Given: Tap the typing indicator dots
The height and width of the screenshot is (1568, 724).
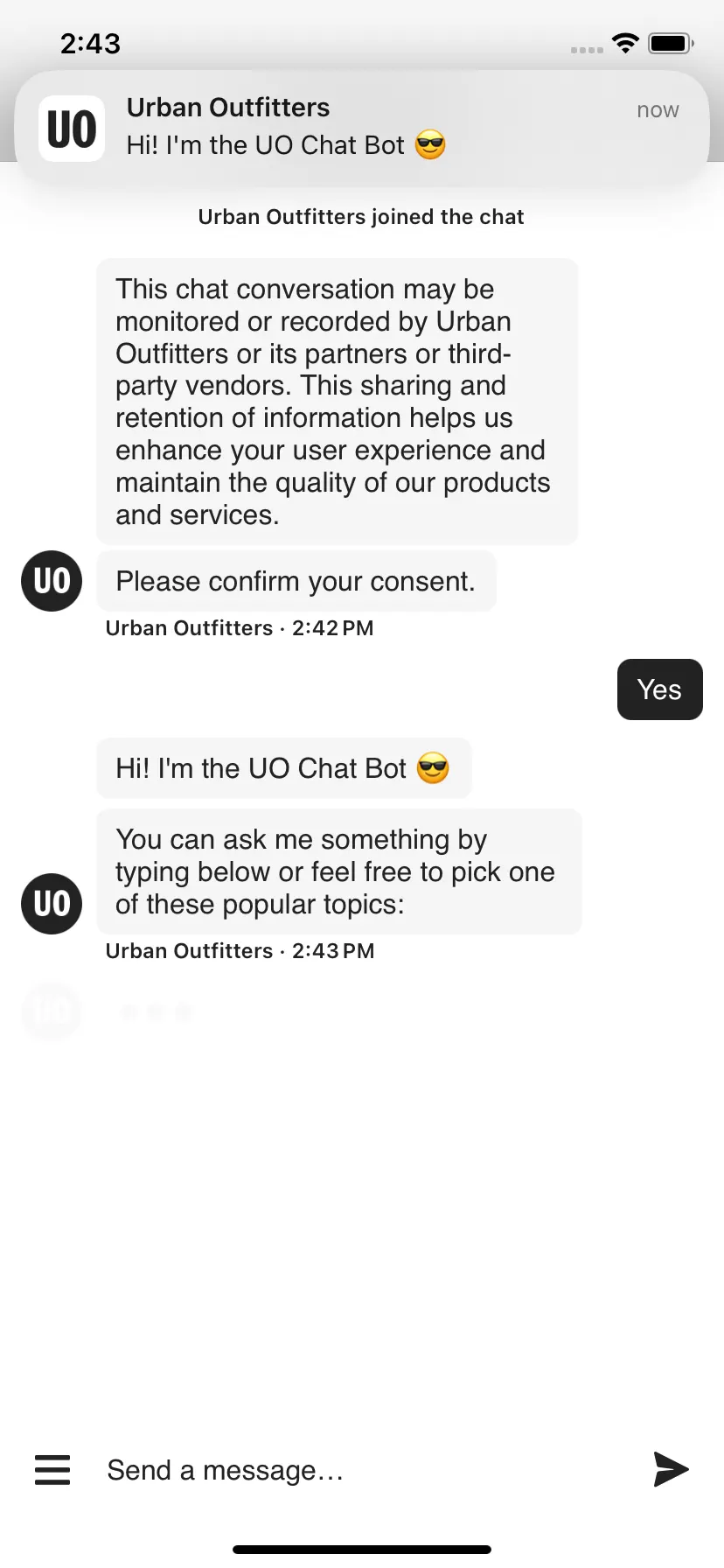Looking at the screenshot, I should tap(156, 1012).
